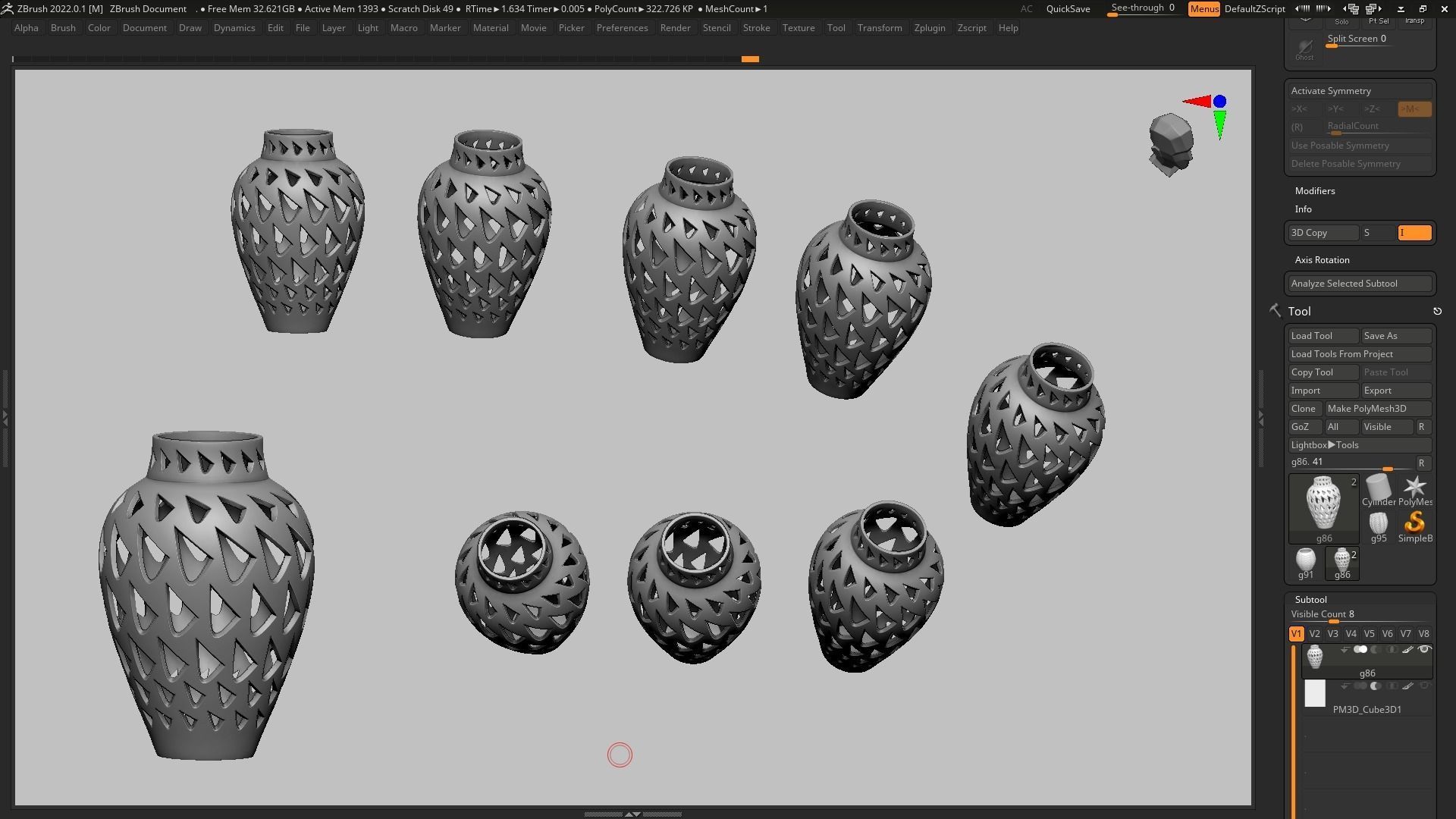Click the restore Tool palette icon
Image resolution: width=1456 pixels, height=819 pixels.
pyautogui.click(x=1437, y=312)
